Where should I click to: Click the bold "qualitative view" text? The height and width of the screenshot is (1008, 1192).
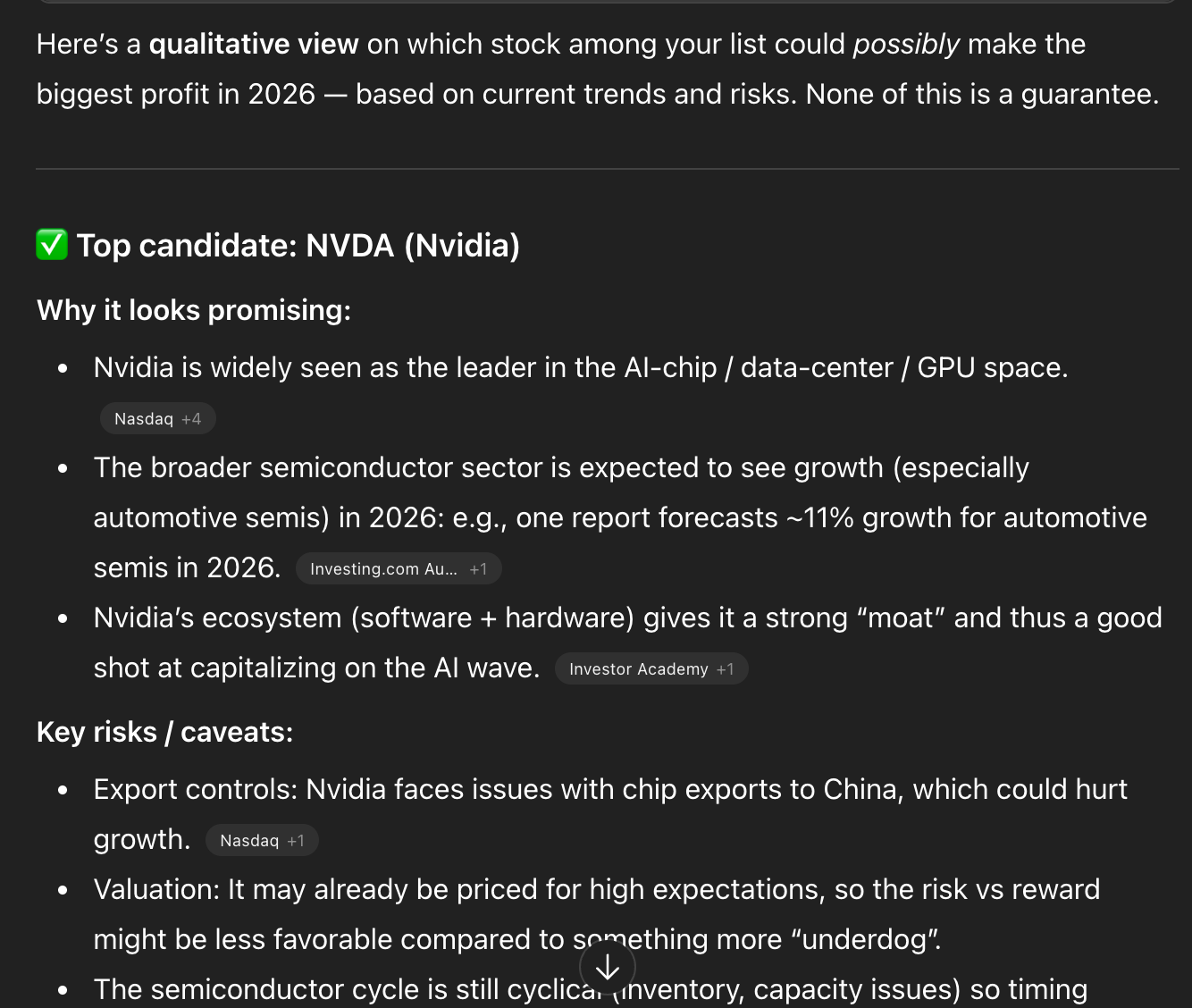[254, 44]
